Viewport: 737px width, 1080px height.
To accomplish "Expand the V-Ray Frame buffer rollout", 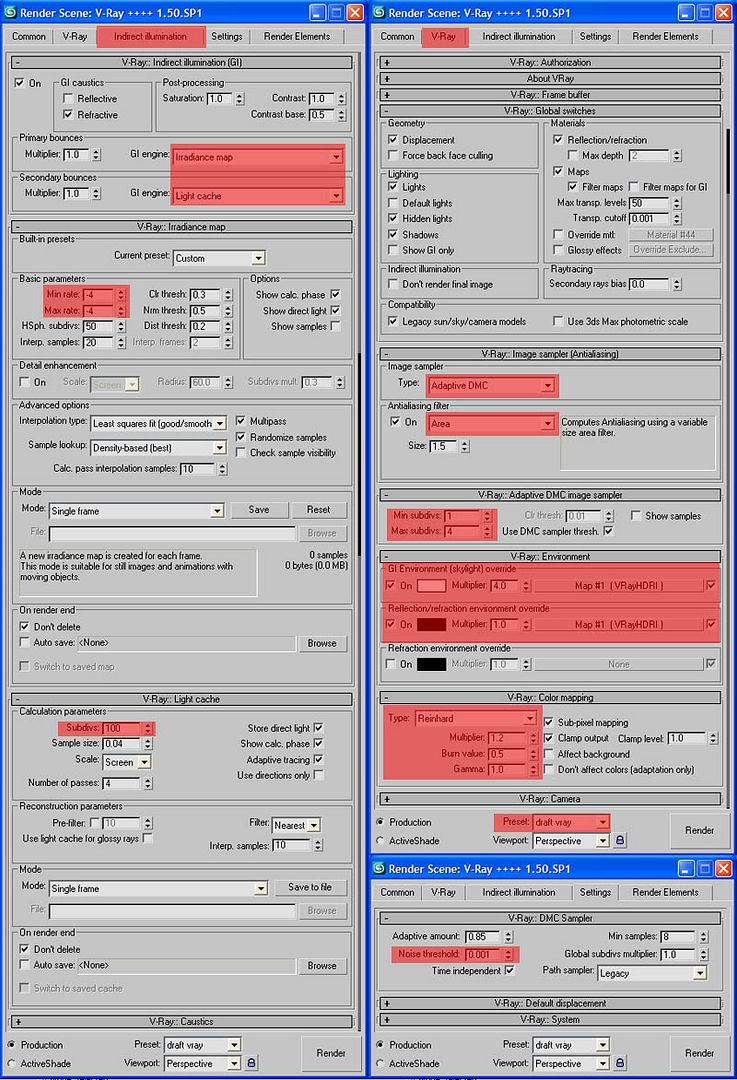I will coord(550,94).
